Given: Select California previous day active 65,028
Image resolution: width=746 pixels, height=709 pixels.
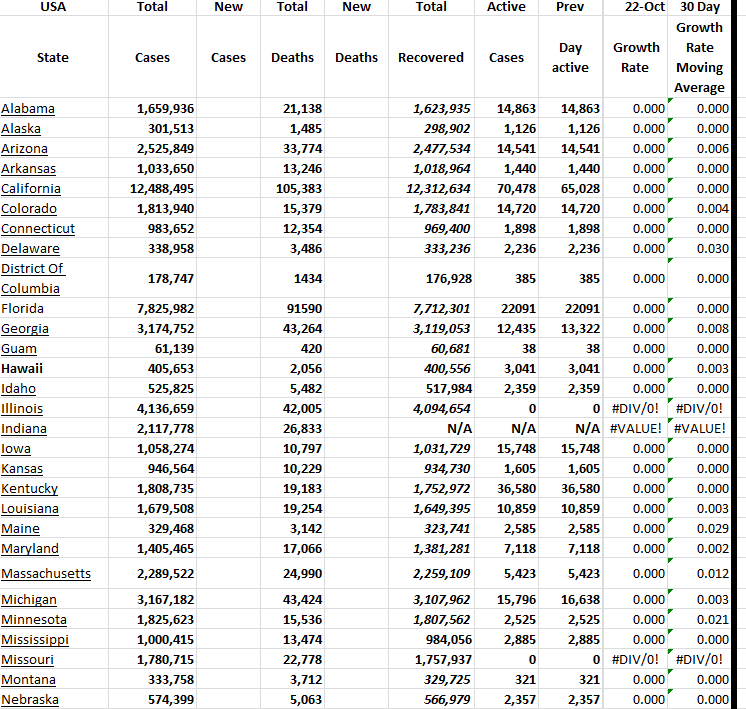Looking at the screenshot, I should 570,189.
